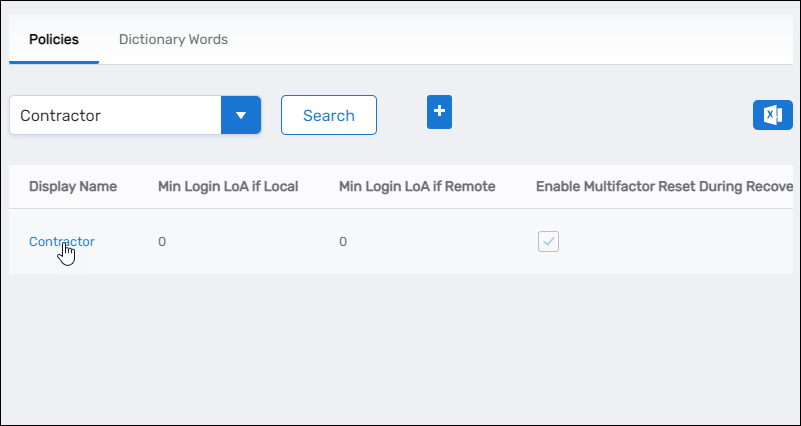
Task: Click the Min Login LoA if Remote header
Action: [x=417, y=186]
